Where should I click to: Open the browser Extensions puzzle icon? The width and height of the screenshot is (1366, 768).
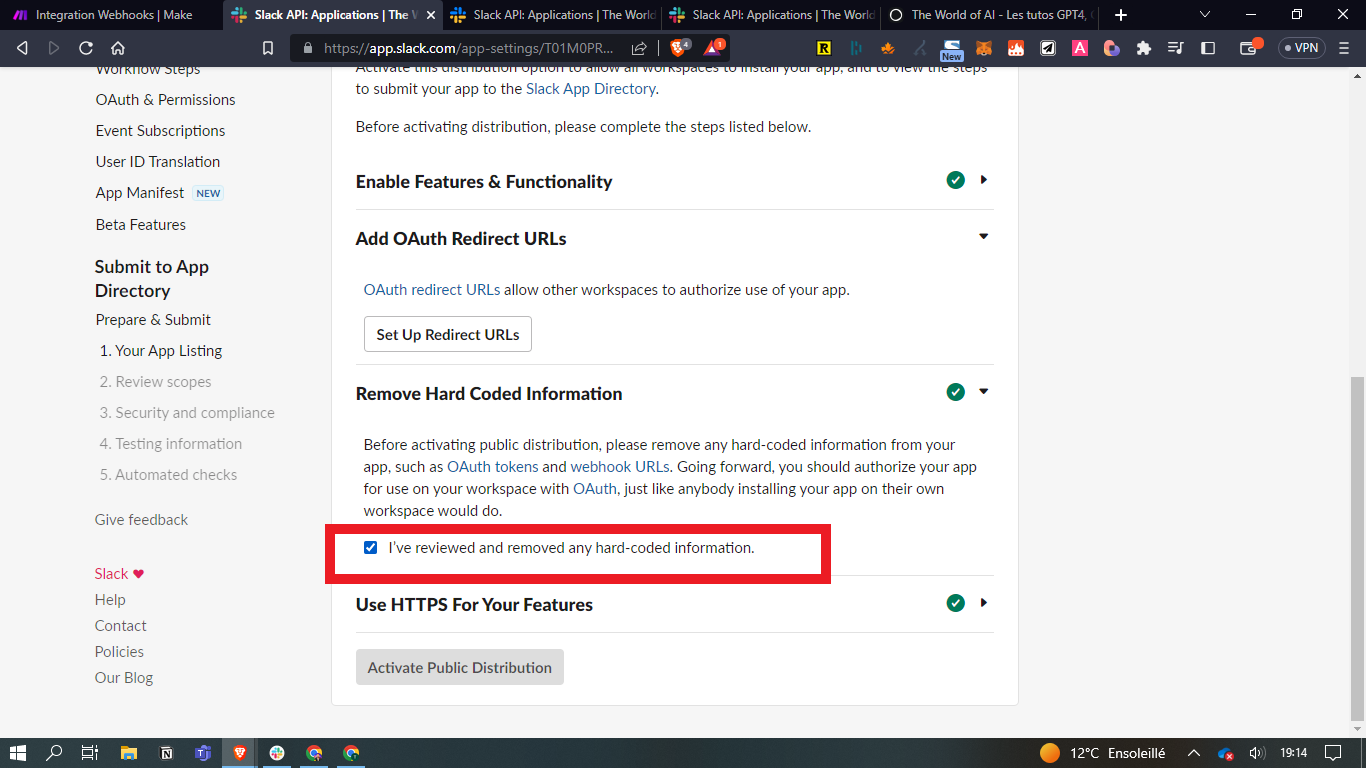[x=1144, y=48]
